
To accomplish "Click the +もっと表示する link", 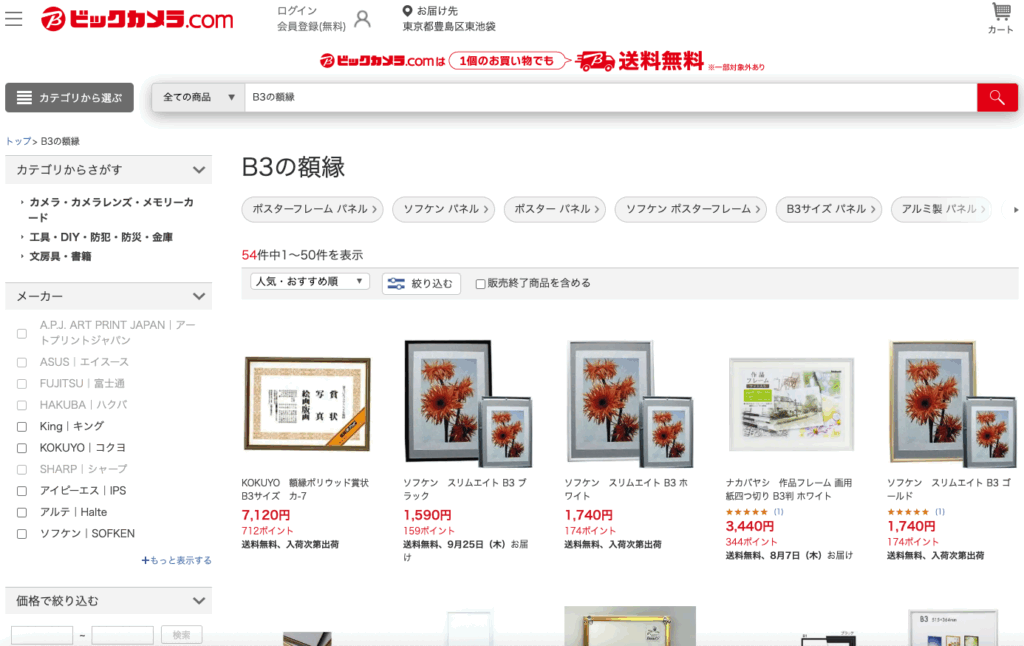I will click(176, 560).
